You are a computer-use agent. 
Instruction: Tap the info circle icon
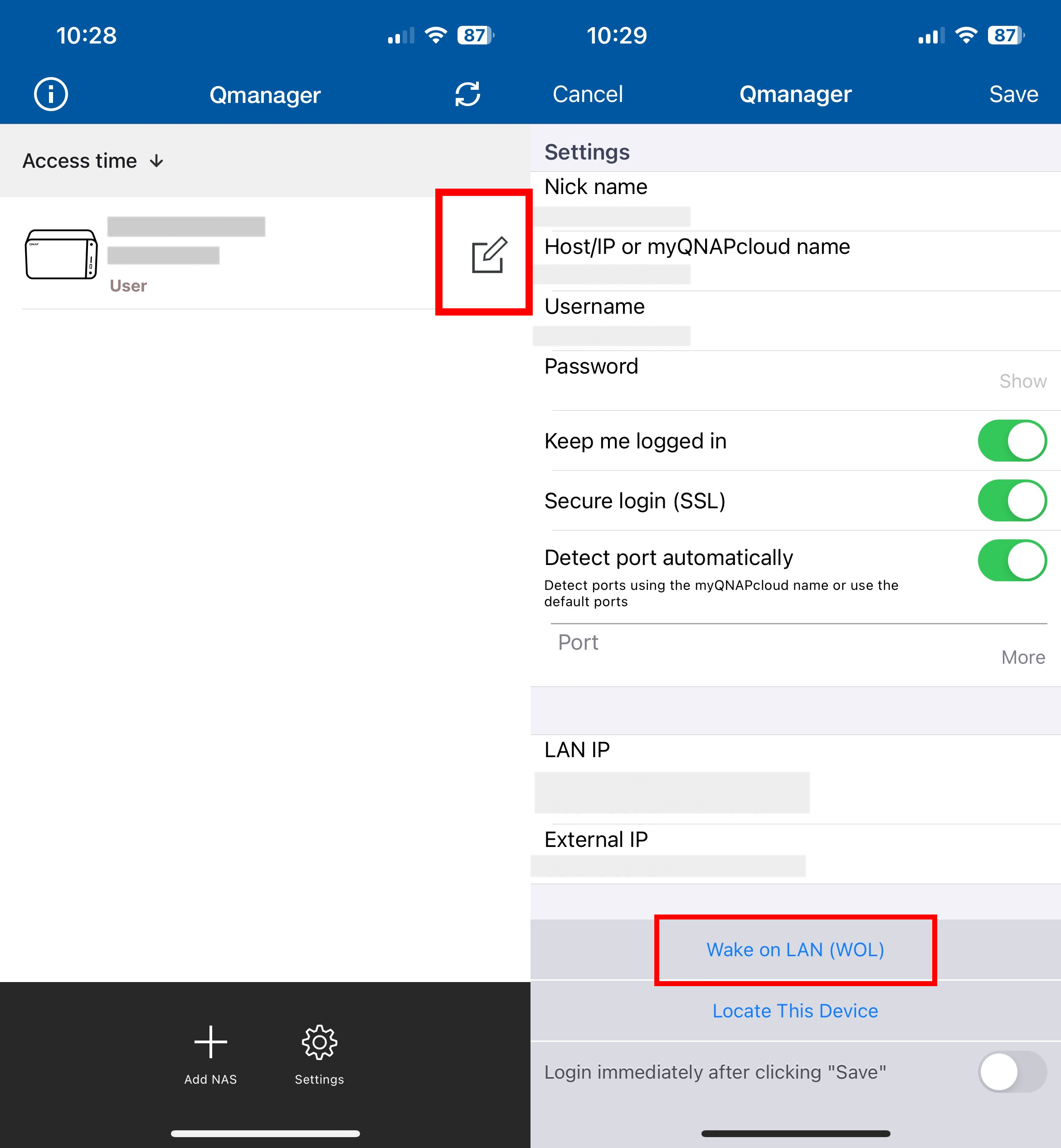pos(50,94)
